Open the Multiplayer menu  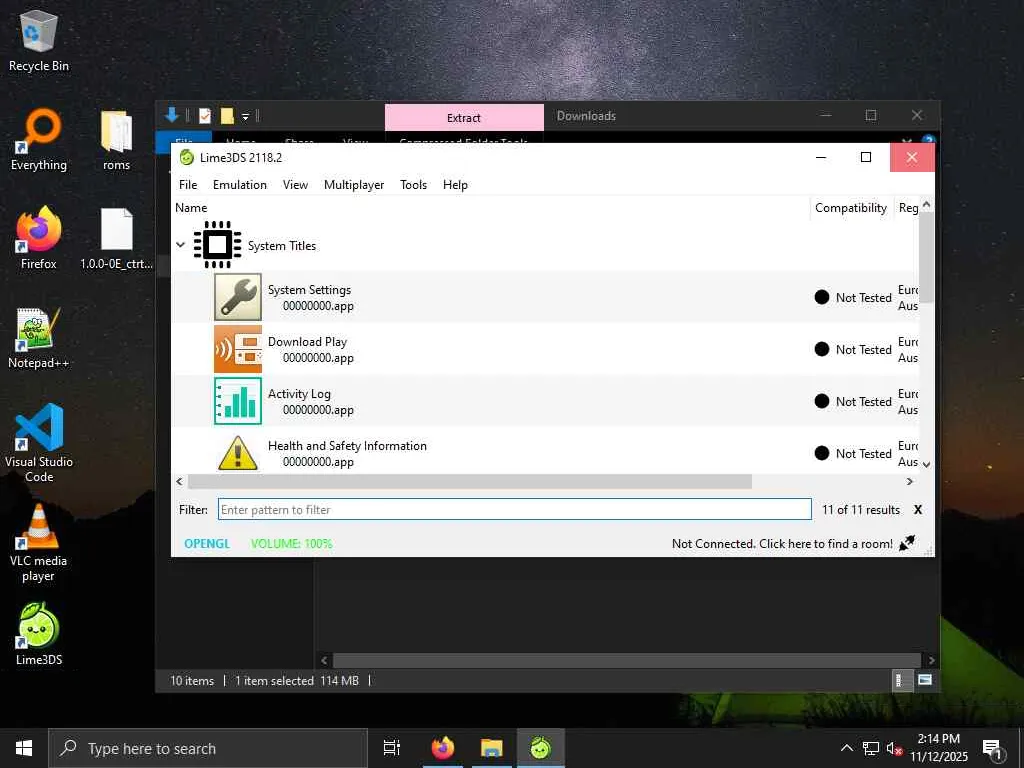[354, 185]
